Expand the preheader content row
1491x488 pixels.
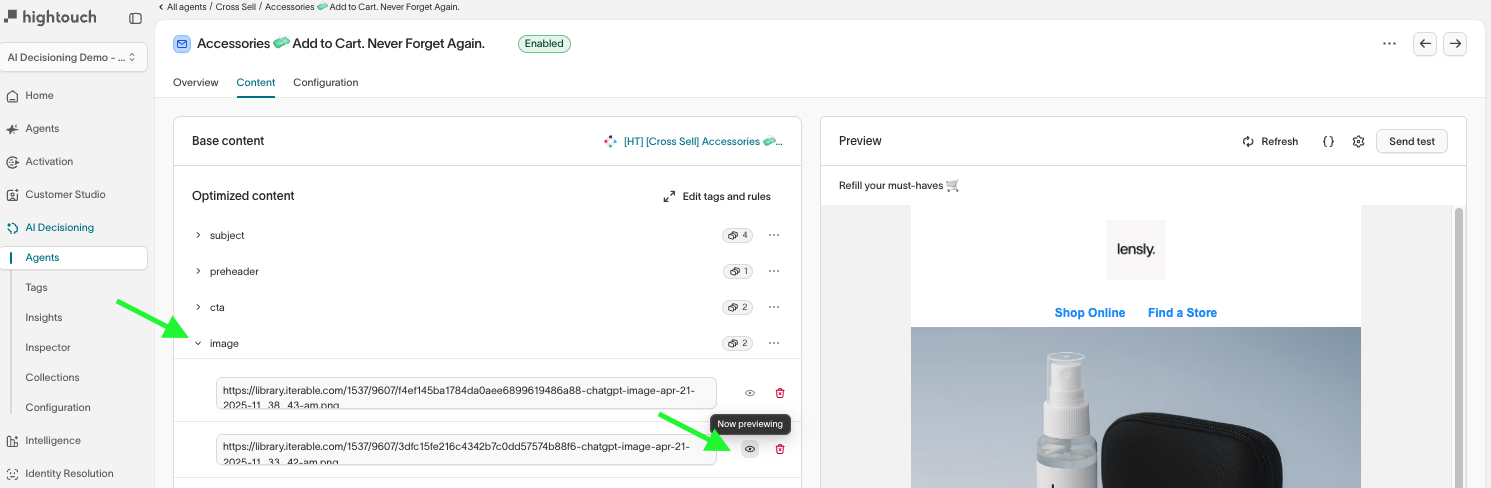(198, 272)
